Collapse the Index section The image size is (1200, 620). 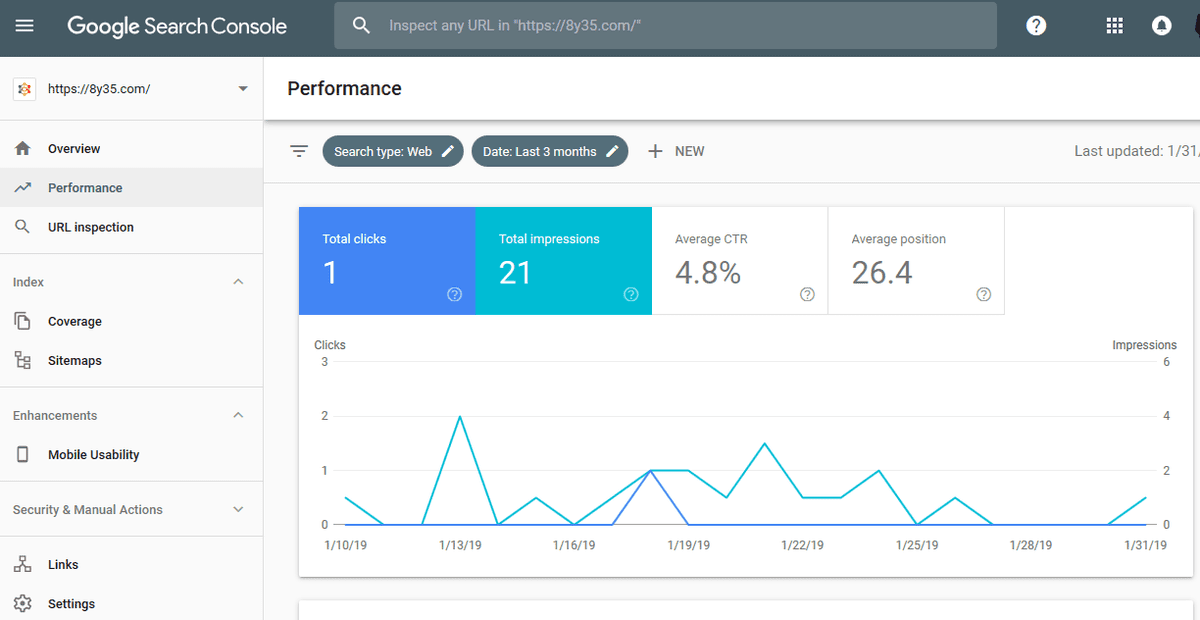point(238,282)
